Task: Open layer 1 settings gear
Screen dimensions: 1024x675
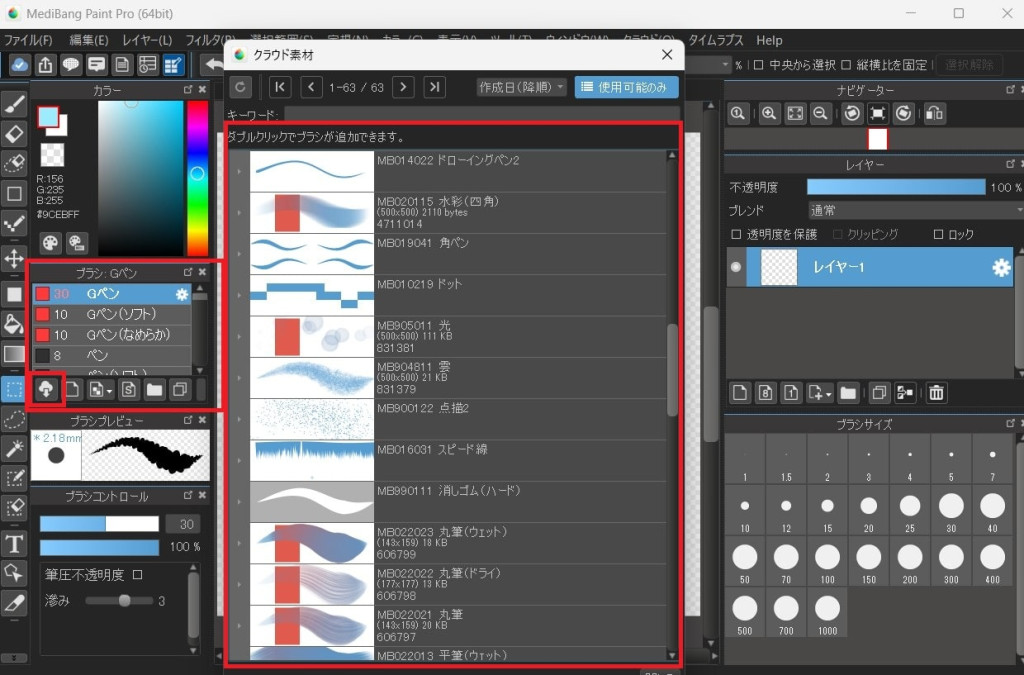Action: pyautogui.click(x=1000, y=268)
